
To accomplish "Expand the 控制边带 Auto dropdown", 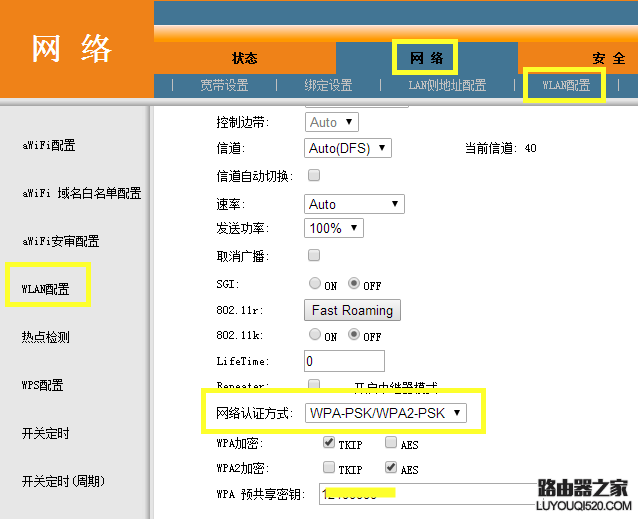I will [332, 122].
